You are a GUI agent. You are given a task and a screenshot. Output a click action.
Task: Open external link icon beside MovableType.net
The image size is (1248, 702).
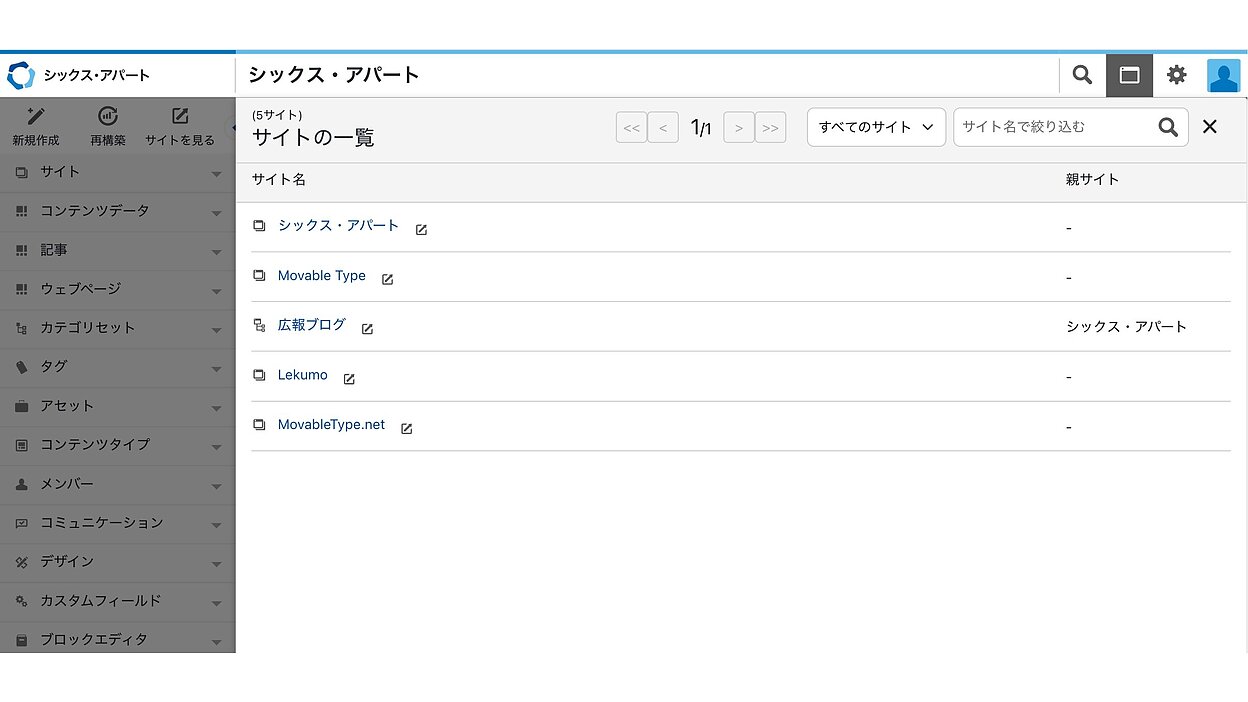(x=407, y=429)
